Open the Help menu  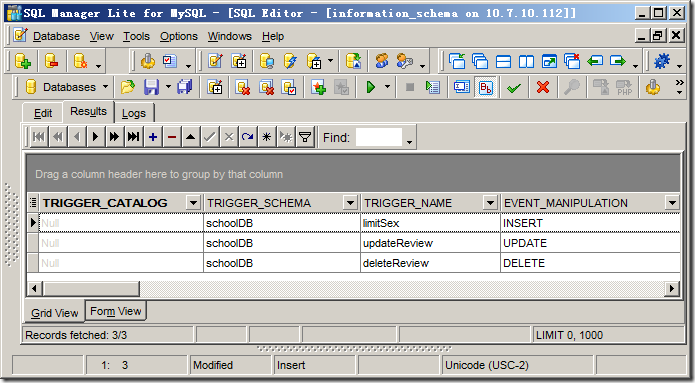click(x=273, y=36)
